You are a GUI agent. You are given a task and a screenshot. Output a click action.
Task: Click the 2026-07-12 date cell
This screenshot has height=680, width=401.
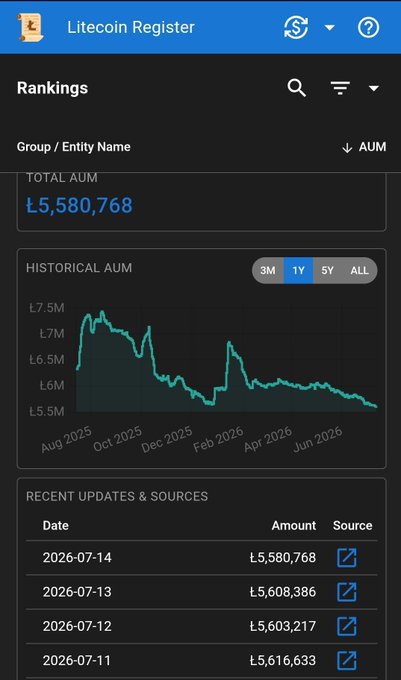[77, 626]
